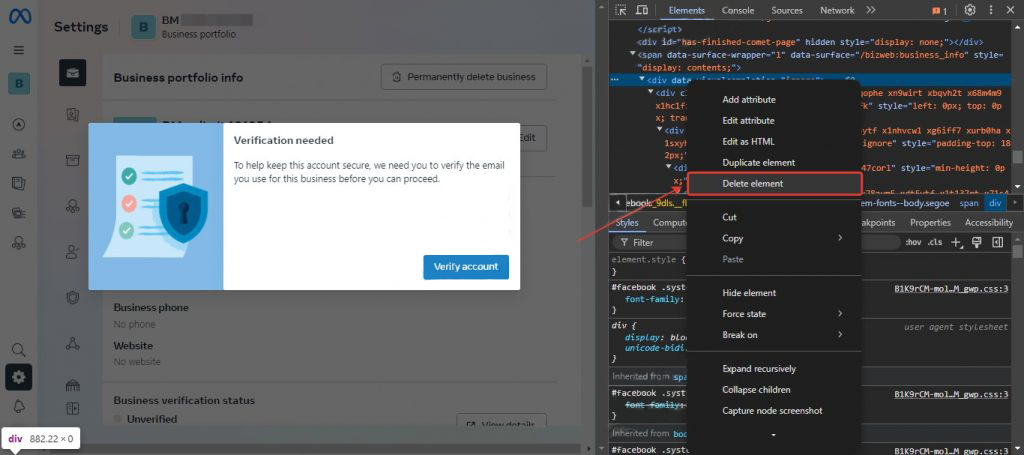Viewport: 1024px width, 455px height.
Task: Click the B business avatar in left sidebar
Action: tap(19, 84)
